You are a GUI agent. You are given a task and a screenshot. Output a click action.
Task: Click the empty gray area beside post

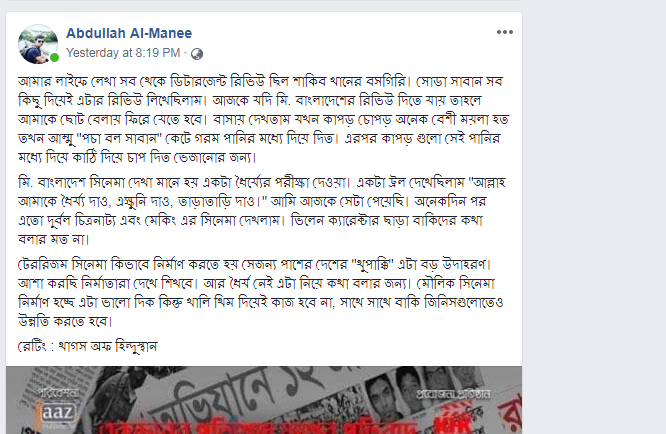[x=594, y=212]
